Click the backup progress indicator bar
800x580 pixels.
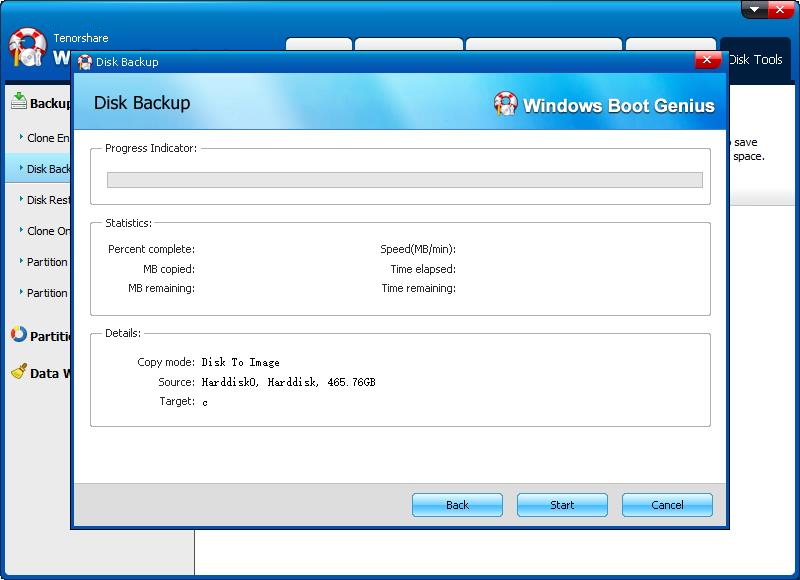pos(405,180)
